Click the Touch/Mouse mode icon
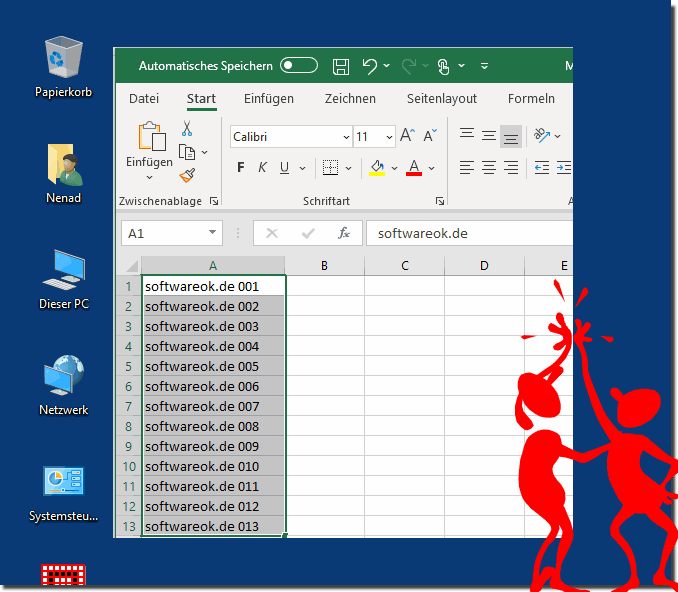This screenshot has height=592, width=678. click(444, 67)
